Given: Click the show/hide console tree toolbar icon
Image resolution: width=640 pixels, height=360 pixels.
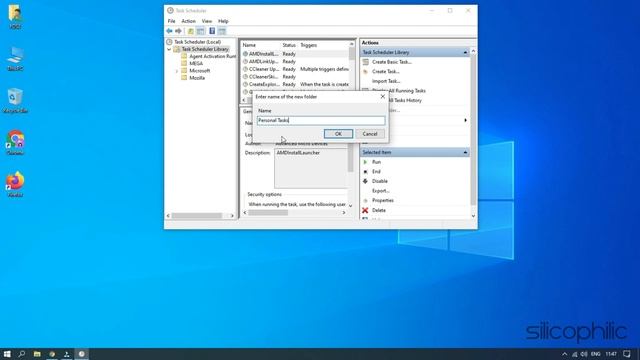Looking at the screenshot, I should (x=200, y=31).
